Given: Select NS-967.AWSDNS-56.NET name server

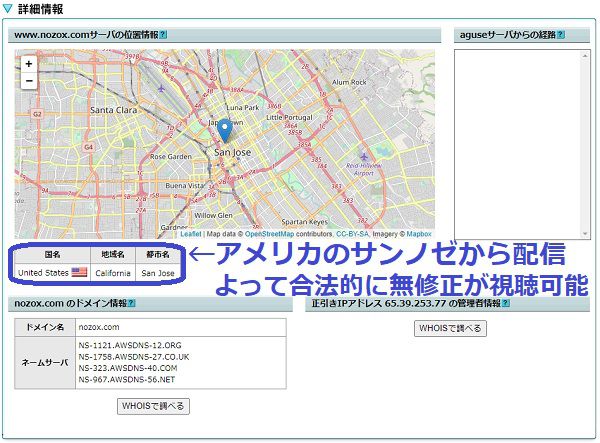Looking at the screenshot, I should click(127, 379).
